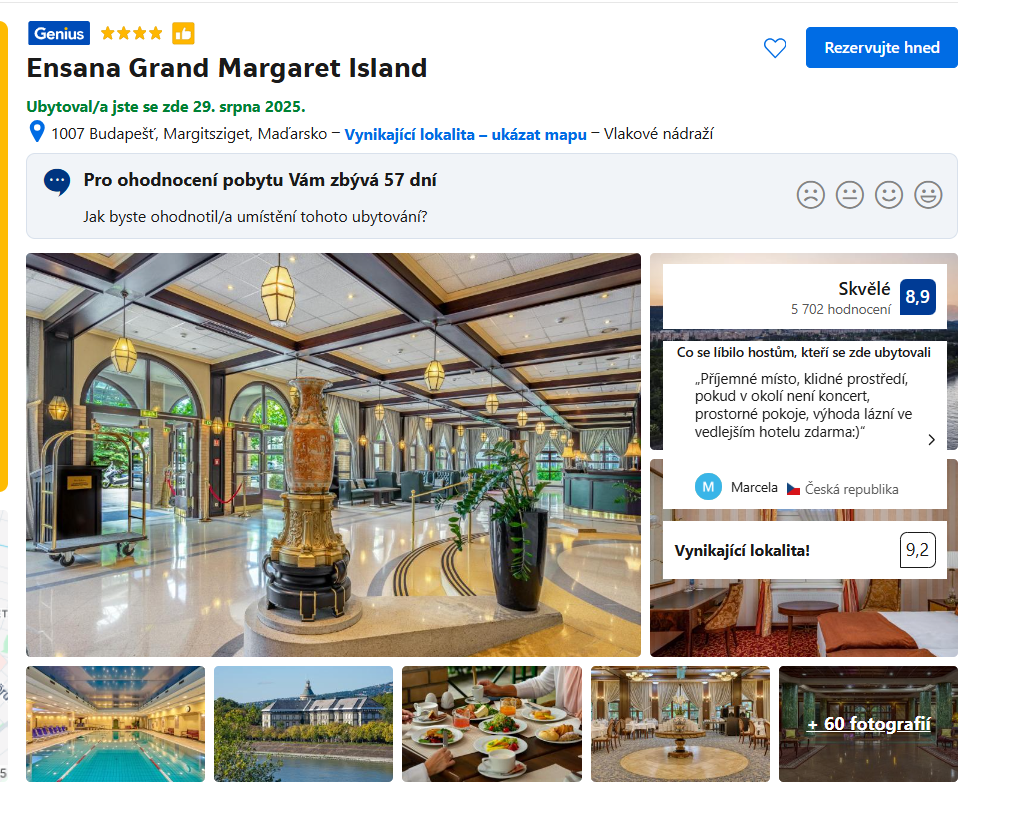Click the Genius badge
The image size is (1018, 817).
click(59, 33)
